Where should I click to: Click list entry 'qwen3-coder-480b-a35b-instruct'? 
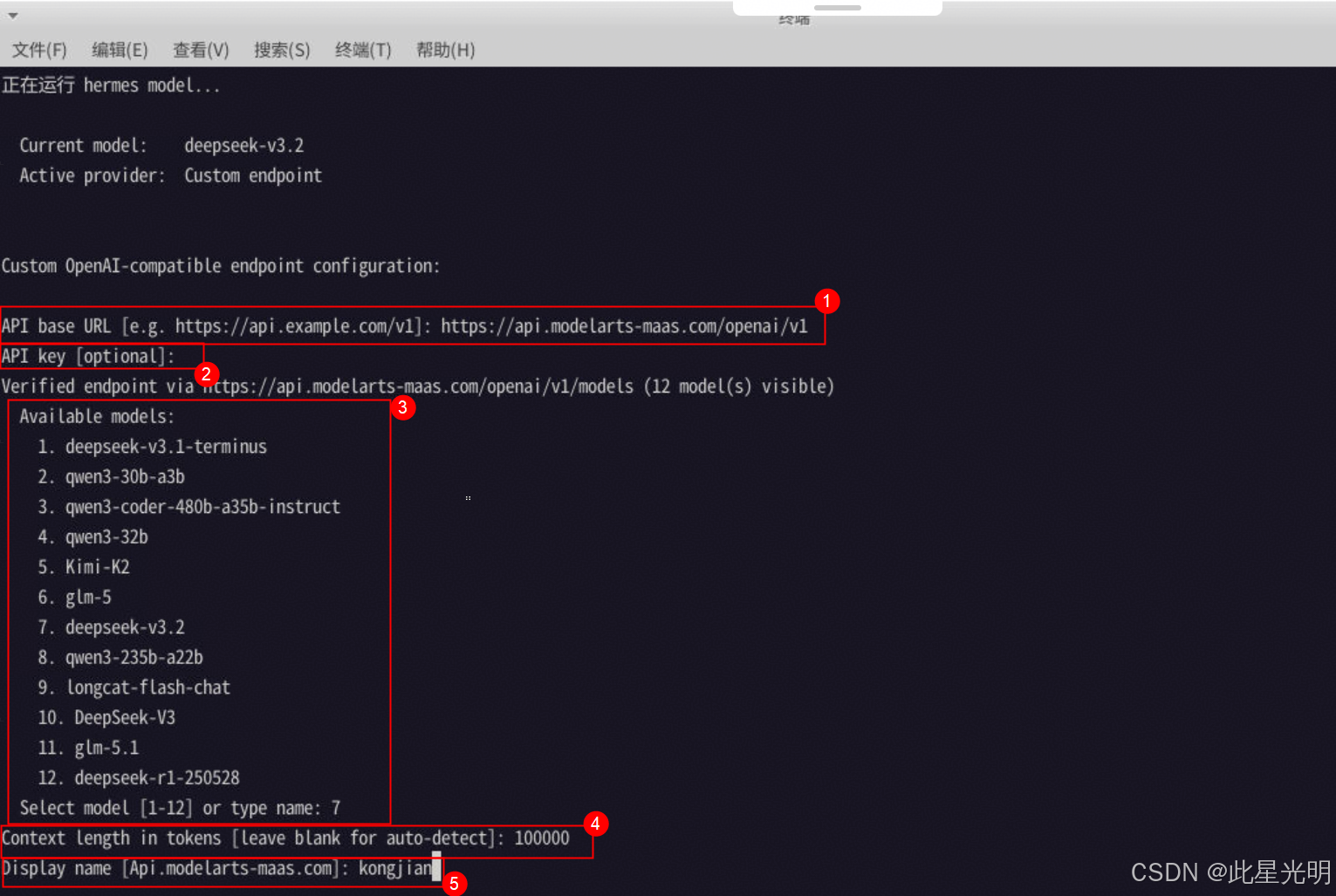click(188, 507)
